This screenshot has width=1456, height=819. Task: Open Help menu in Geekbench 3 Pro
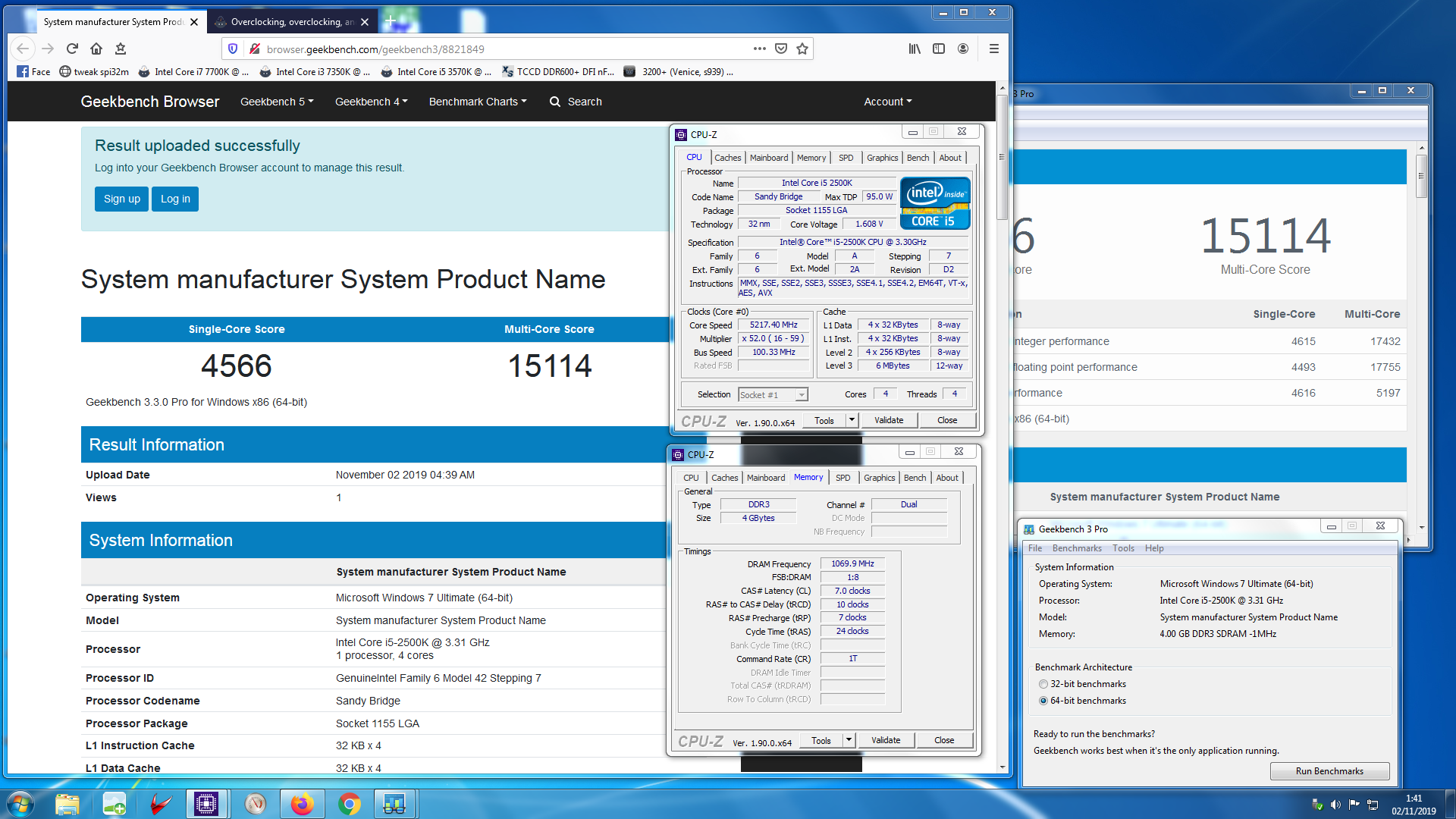click(1154, 548)
